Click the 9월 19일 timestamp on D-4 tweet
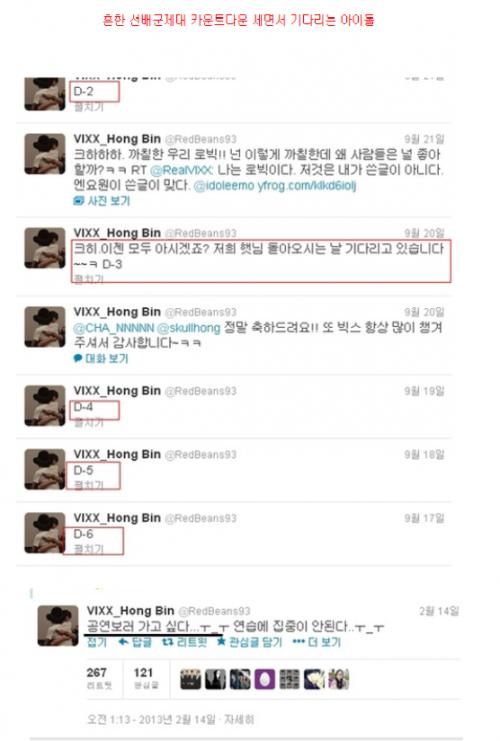Viewport: 500px width, 741px height. [x=424, y=391]
